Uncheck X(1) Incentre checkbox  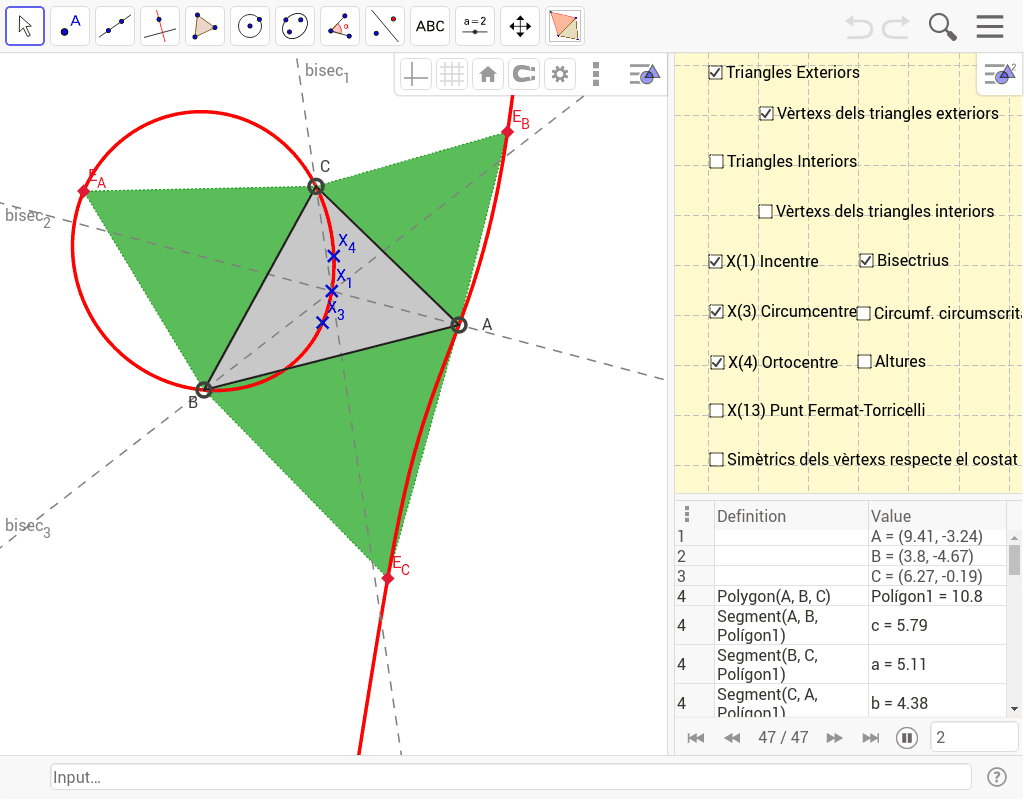point(716,262)
